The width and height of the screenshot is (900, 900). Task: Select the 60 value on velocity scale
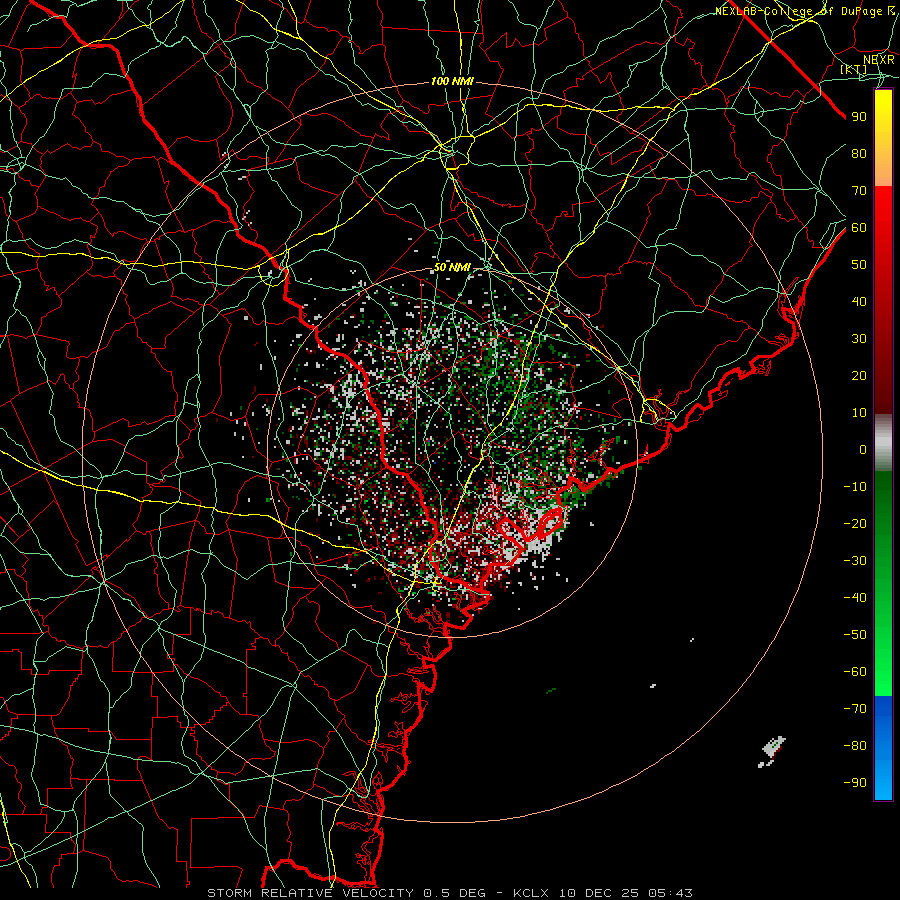pos(859,227)
